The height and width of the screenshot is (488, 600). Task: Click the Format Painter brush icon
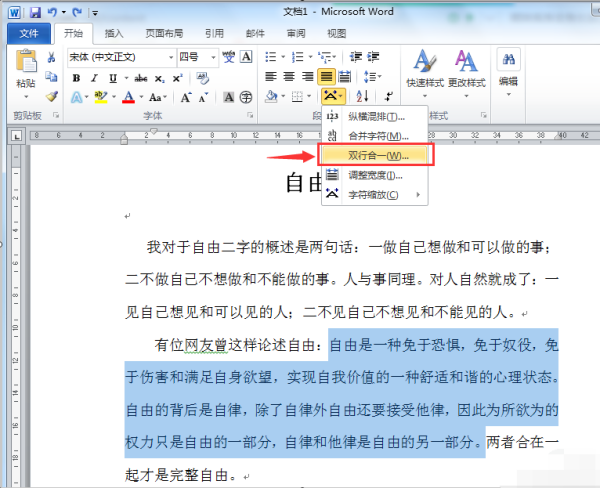click(51, 96)
